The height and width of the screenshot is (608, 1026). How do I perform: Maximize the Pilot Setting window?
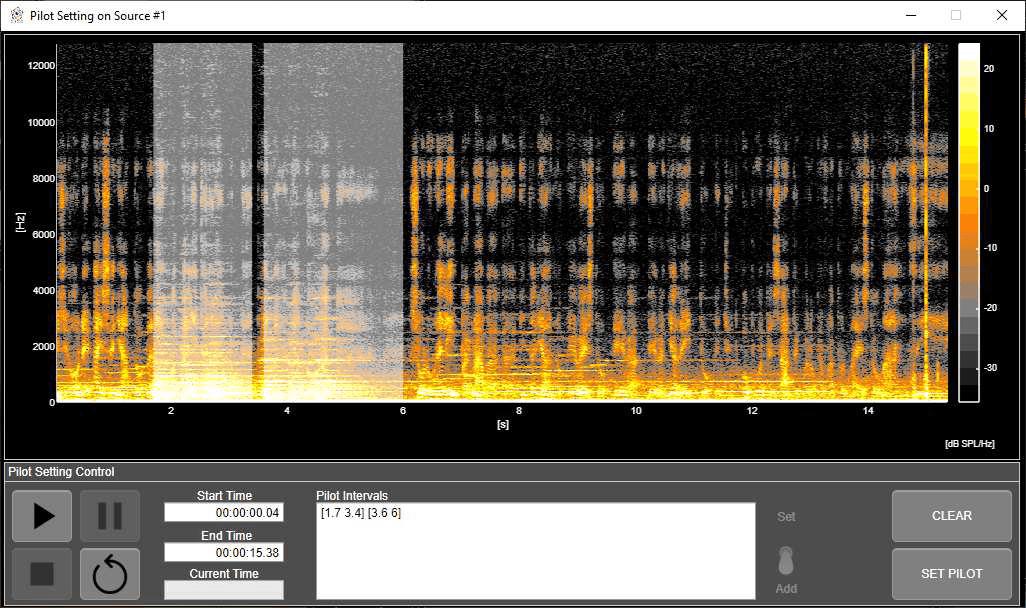pos(956,15)
